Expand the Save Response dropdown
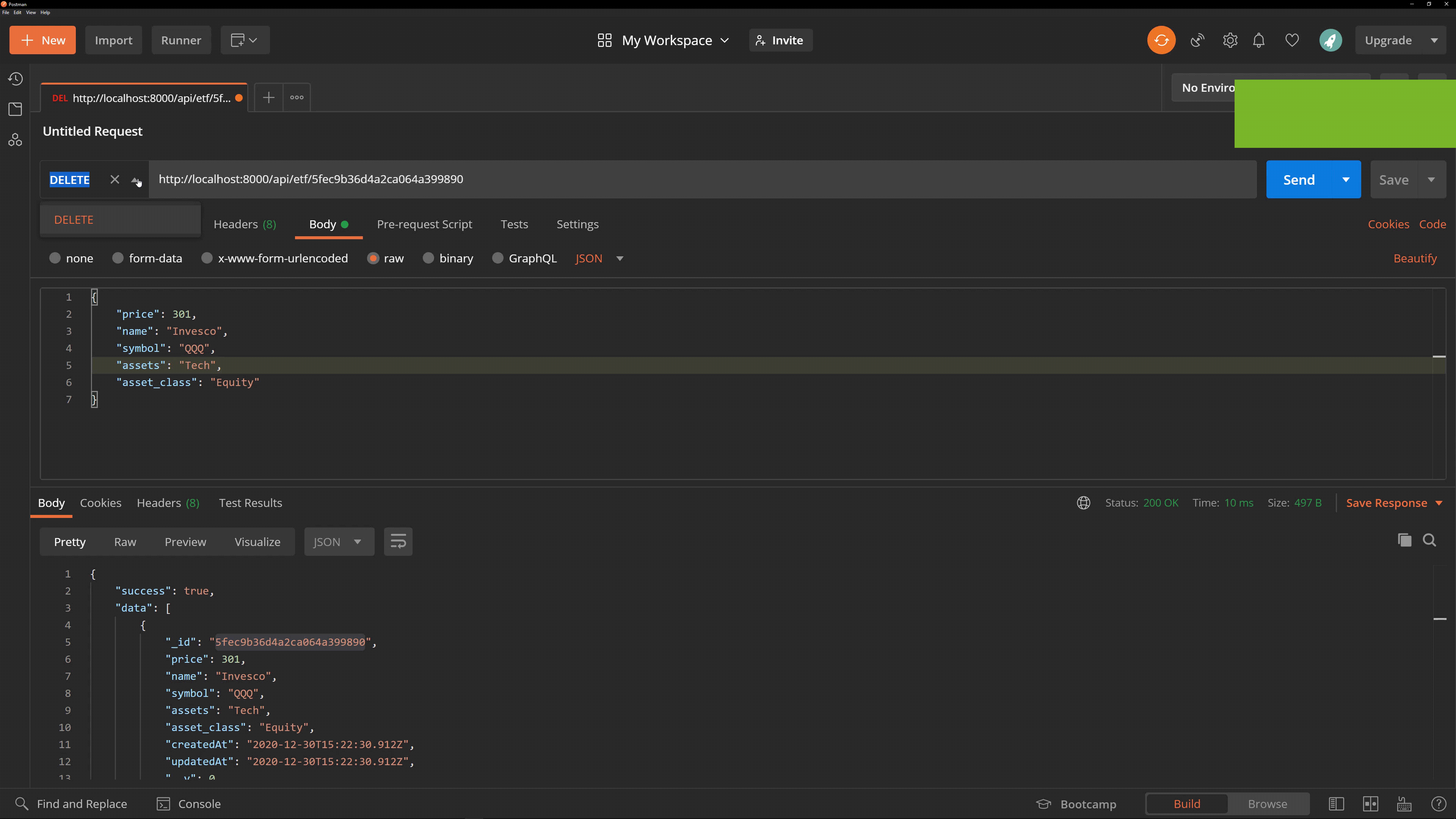 point(1439,503)
